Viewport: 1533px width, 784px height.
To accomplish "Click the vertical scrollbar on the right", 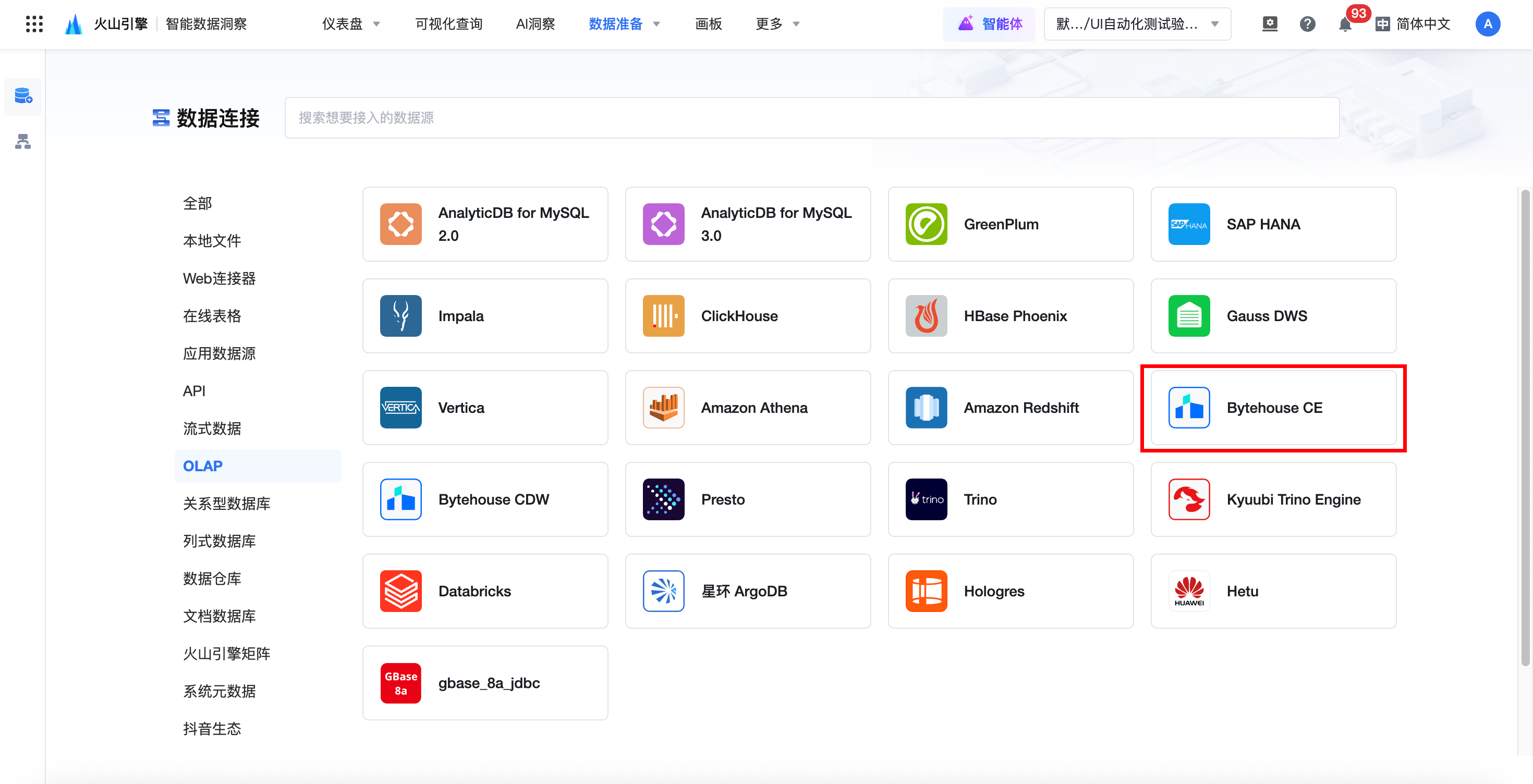I will pos(1525,428).
